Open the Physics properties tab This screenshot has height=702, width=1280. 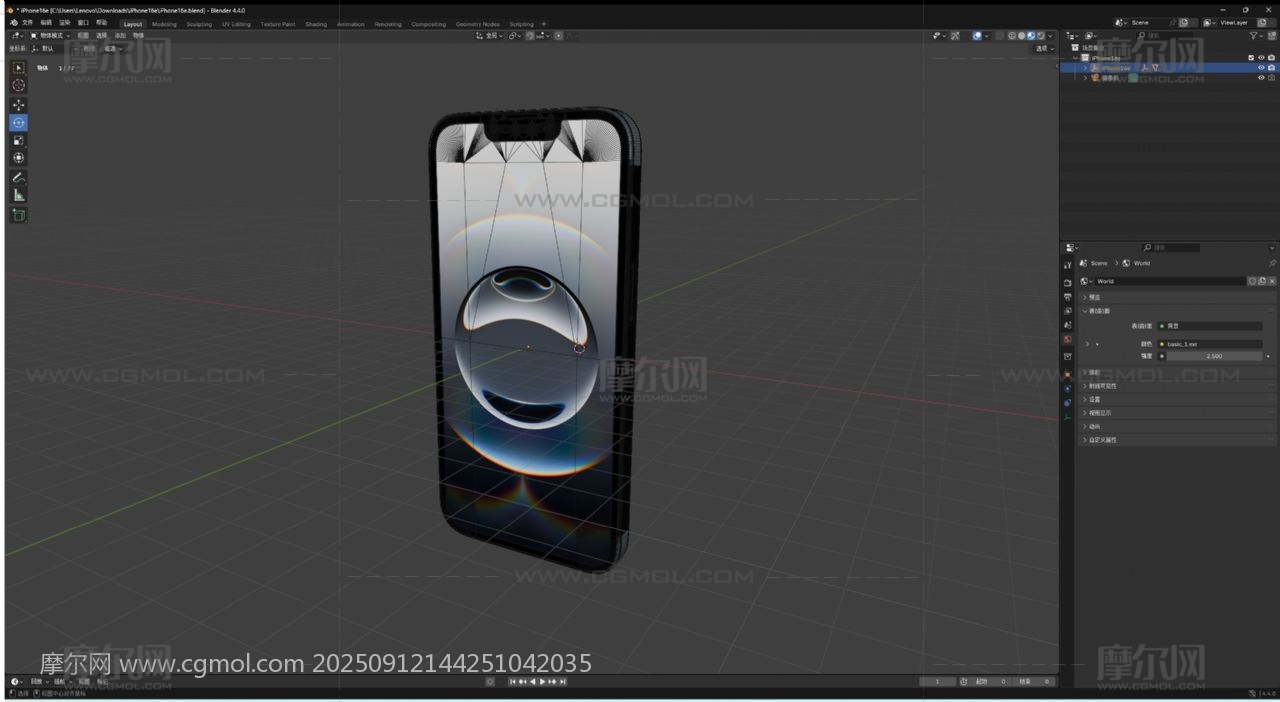(1068, 389)
